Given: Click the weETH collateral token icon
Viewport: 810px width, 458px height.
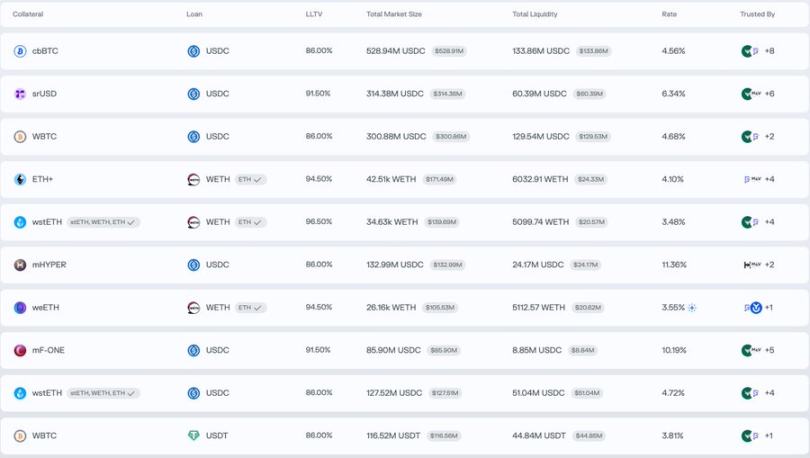Looking at the screenshot, I should coord(20,308).
